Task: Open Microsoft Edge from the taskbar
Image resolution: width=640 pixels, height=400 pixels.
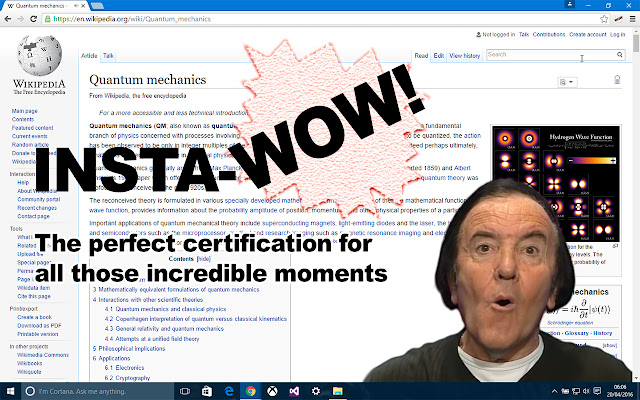Action: click(x=229, y=391)
